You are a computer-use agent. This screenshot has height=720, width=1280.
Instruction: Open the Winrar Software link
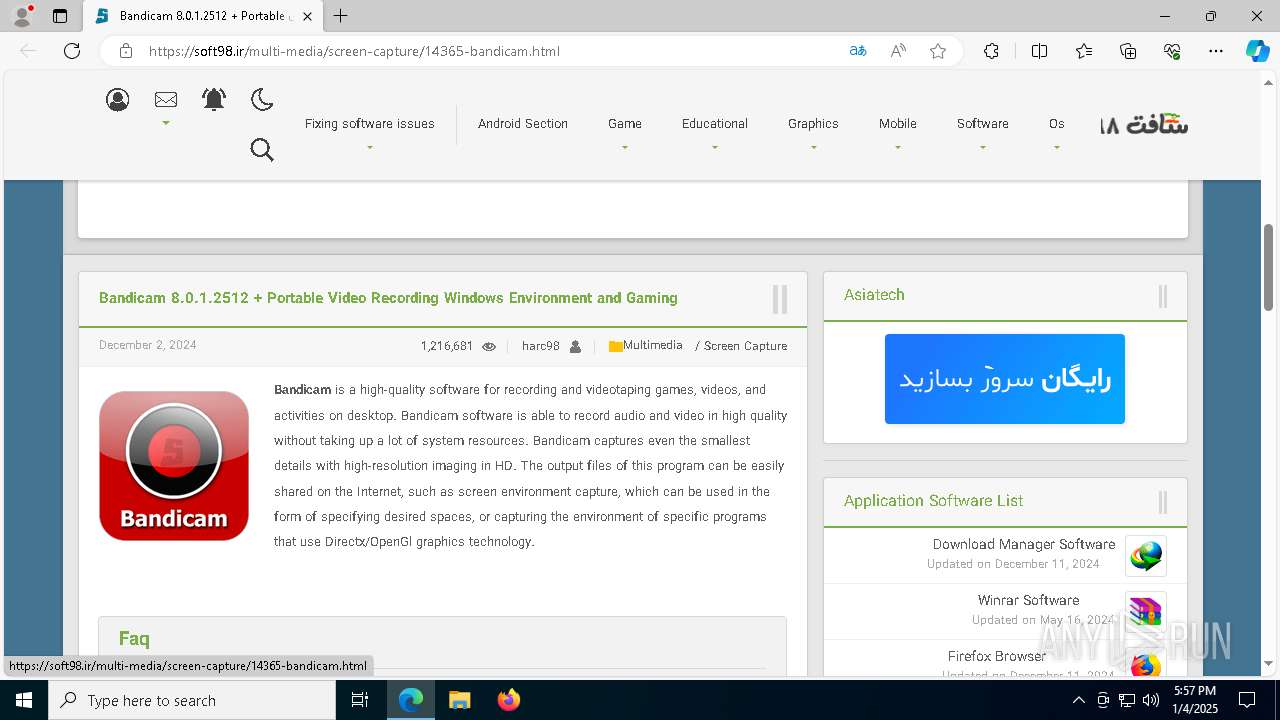pyautogui.click(x=1029, y=600)
